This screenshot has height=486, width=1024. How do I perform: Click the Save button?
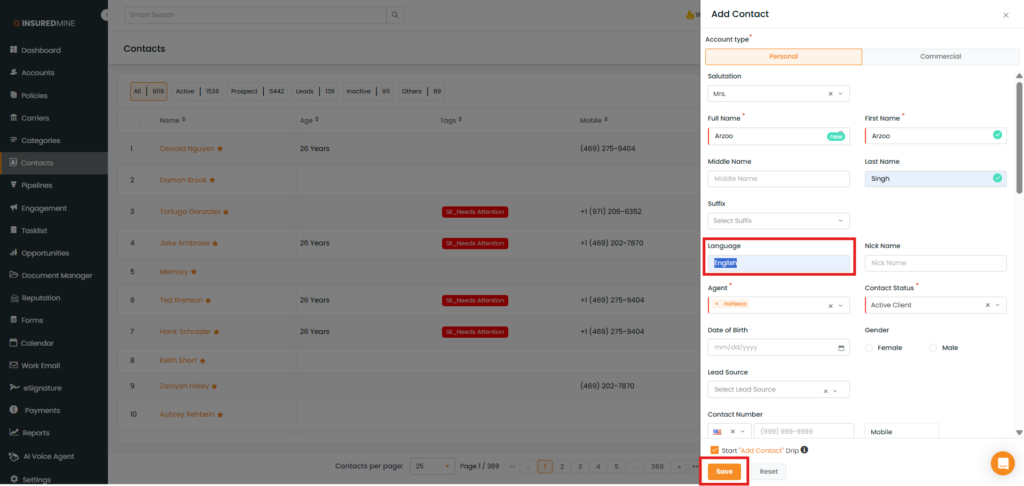tap(724, 471)
